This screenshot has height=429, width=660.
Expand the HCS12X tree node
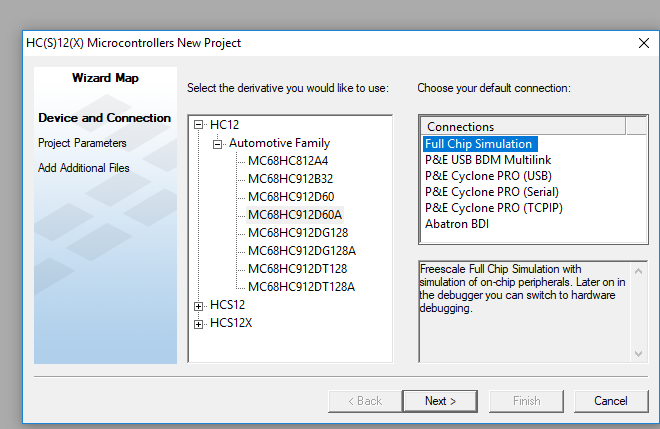click(x=200, y=323)
